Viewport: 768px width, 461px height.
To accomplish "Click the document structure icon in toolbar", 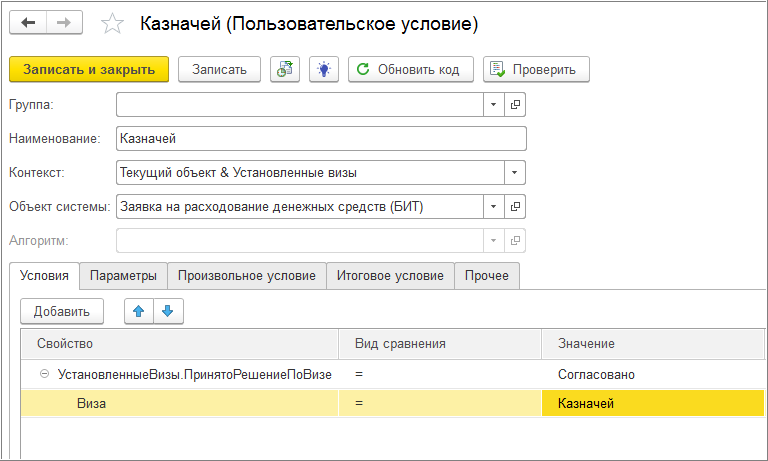I will 285,69.
